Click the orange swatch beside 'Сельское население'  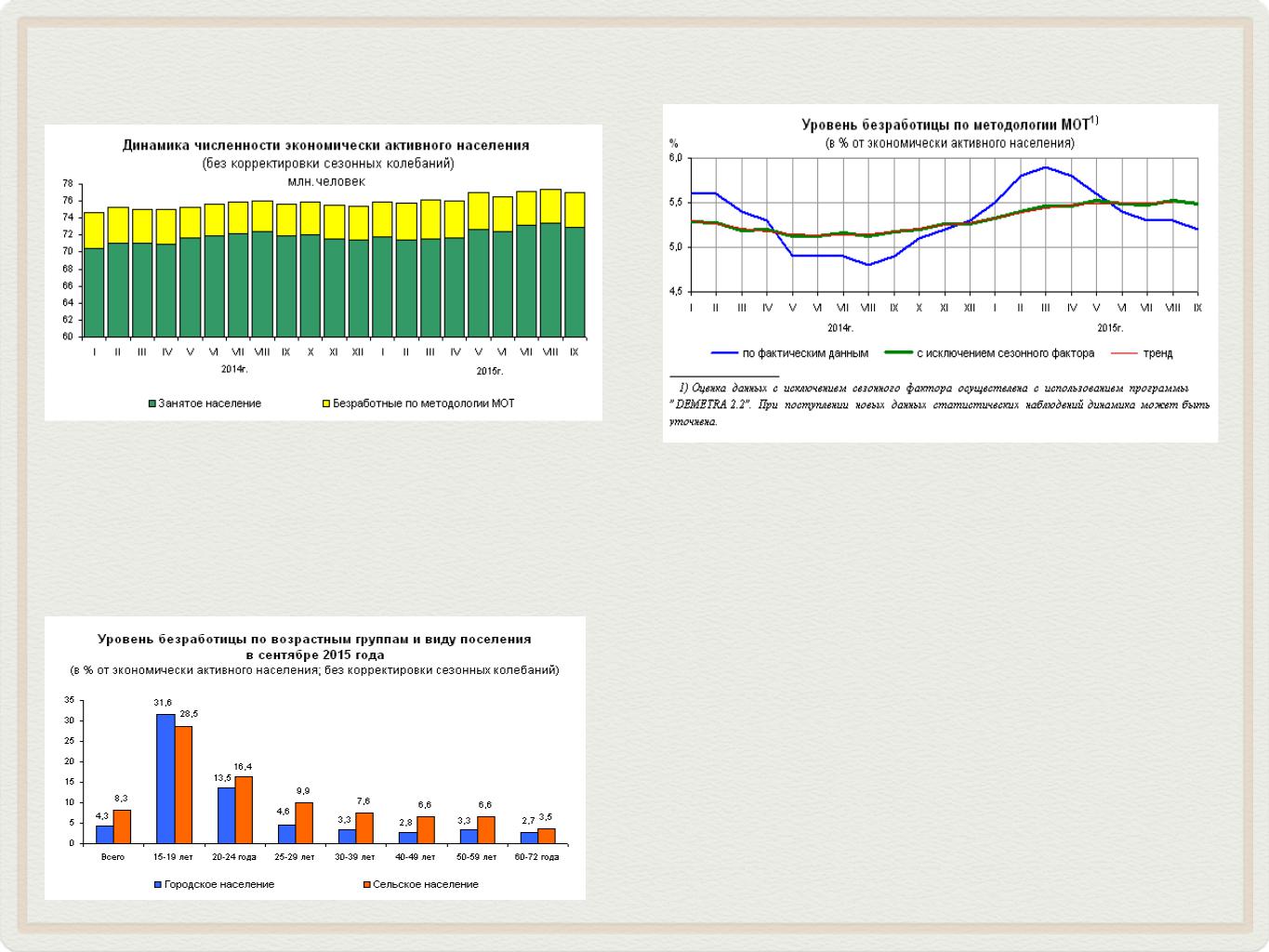367,885
